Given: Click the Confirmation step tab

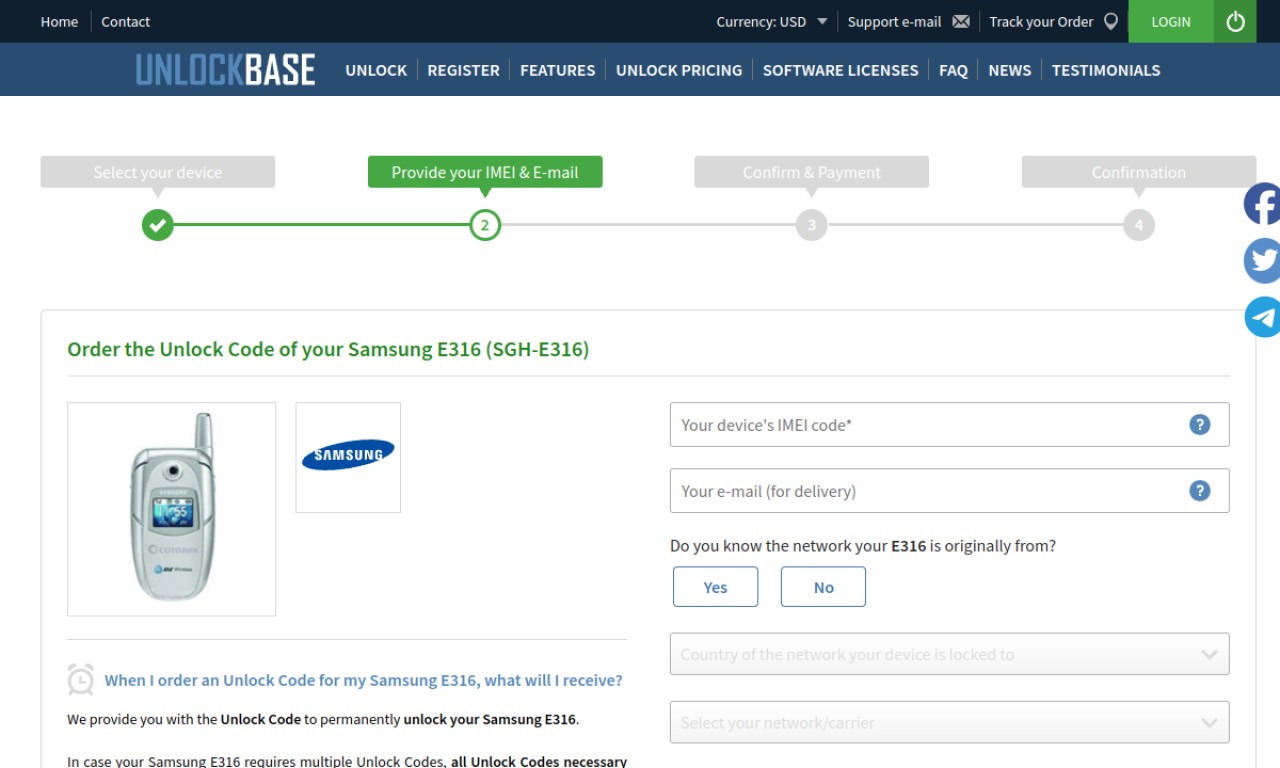Looking at the screenshot, I should pos(1139,172).
